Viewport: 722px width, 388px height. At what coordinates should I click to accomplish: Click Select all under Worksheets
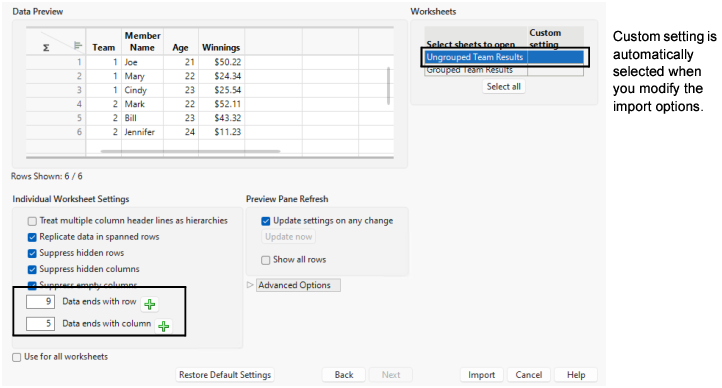pos(504,87)
